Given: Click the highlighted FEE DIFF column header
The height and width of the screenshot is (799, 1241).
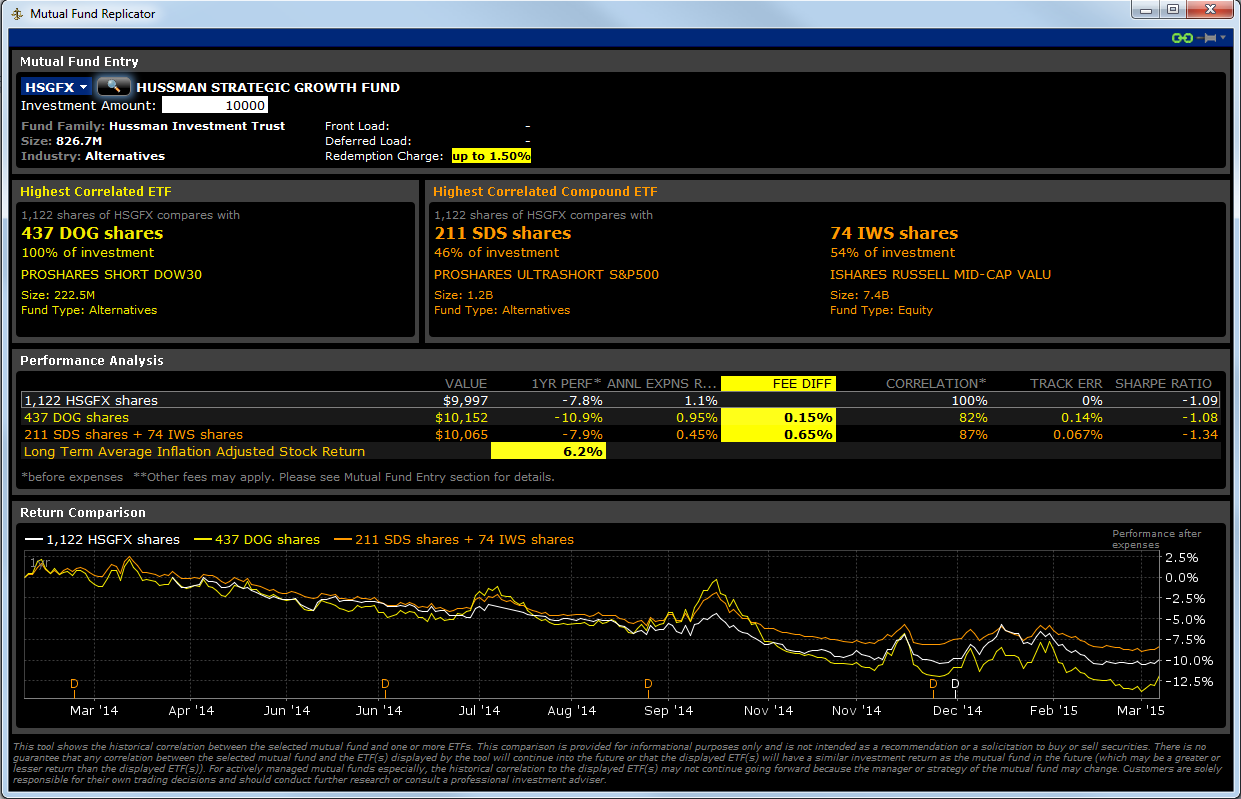Looking at the screenshot, I should [778, 383].
